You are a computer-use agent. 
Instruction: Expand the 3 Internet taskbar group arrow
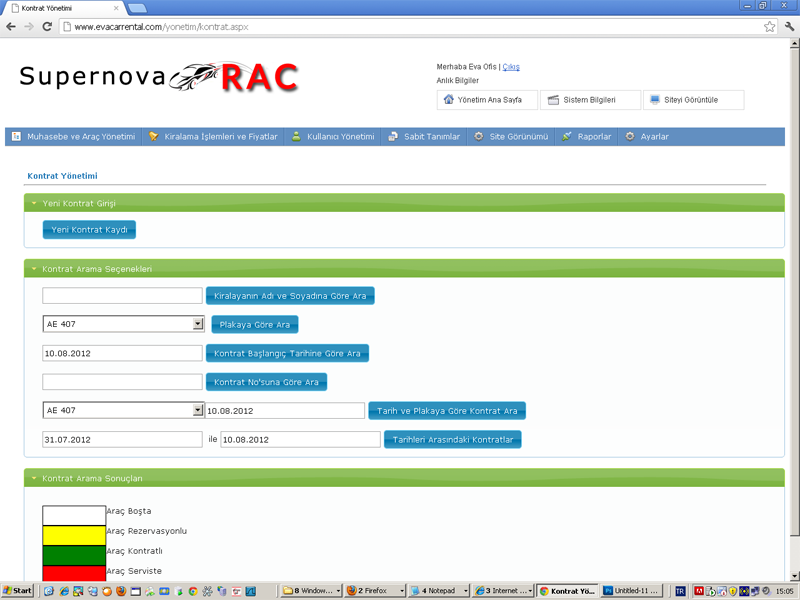tap(530, 591)
